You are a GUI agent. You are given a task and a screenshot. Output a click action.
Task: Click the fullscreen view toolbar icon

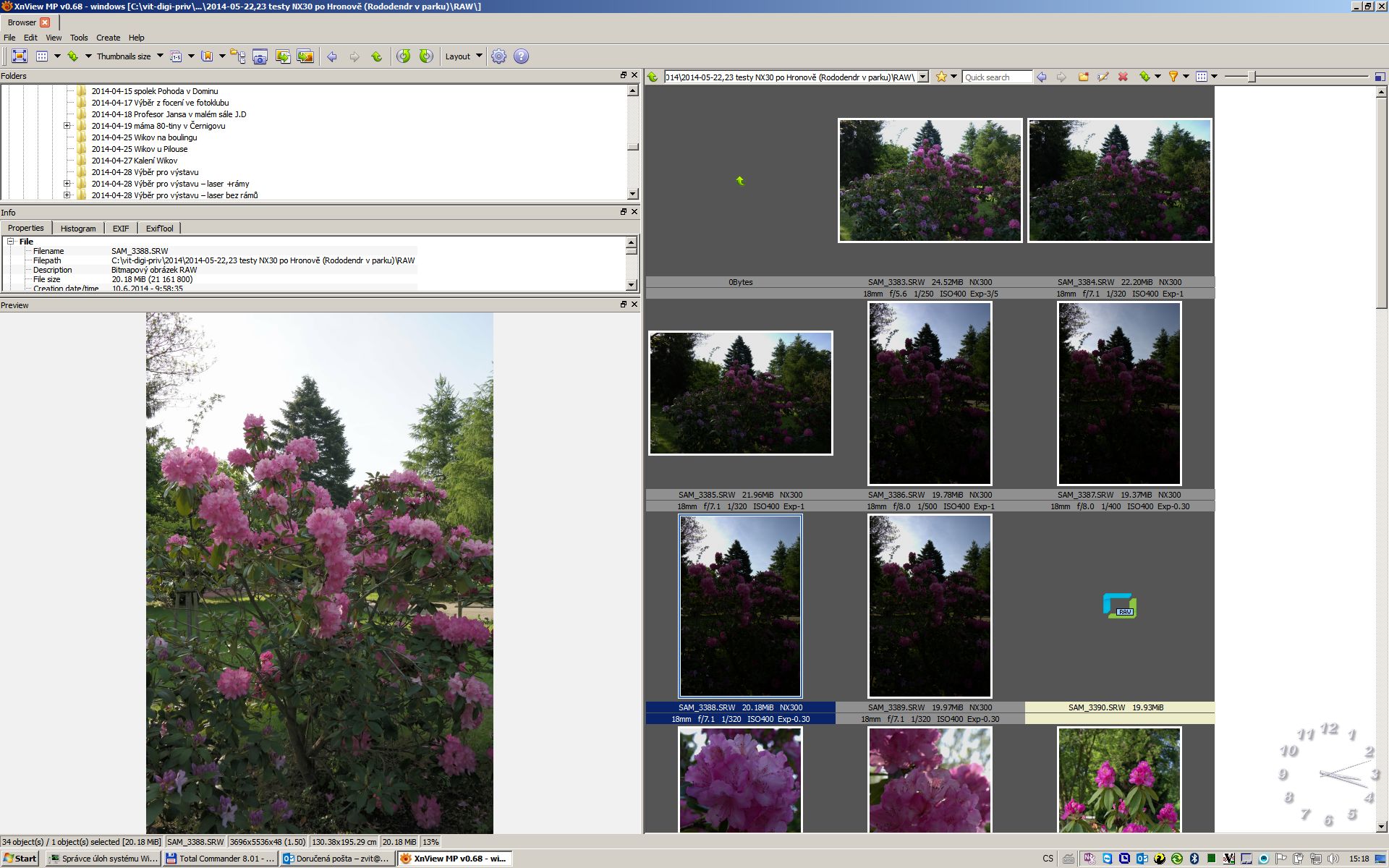20,56
